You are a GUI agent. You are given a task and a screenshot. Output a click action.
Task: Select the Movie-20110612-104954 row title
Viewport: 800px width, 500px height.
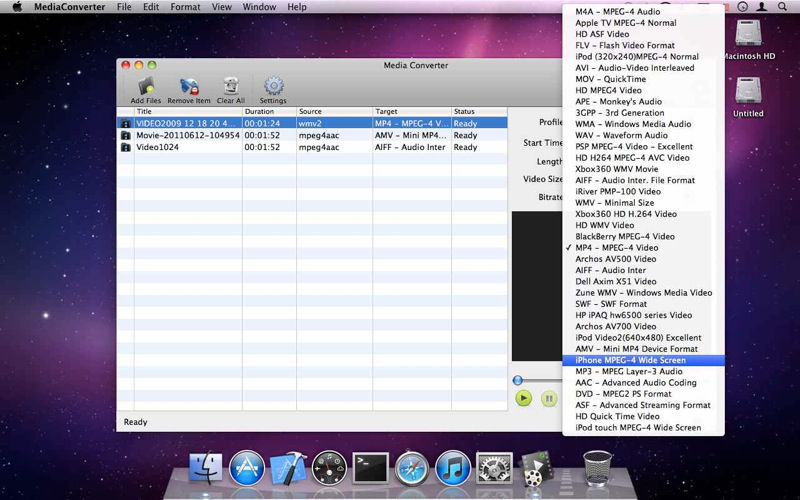pos(187,135)
